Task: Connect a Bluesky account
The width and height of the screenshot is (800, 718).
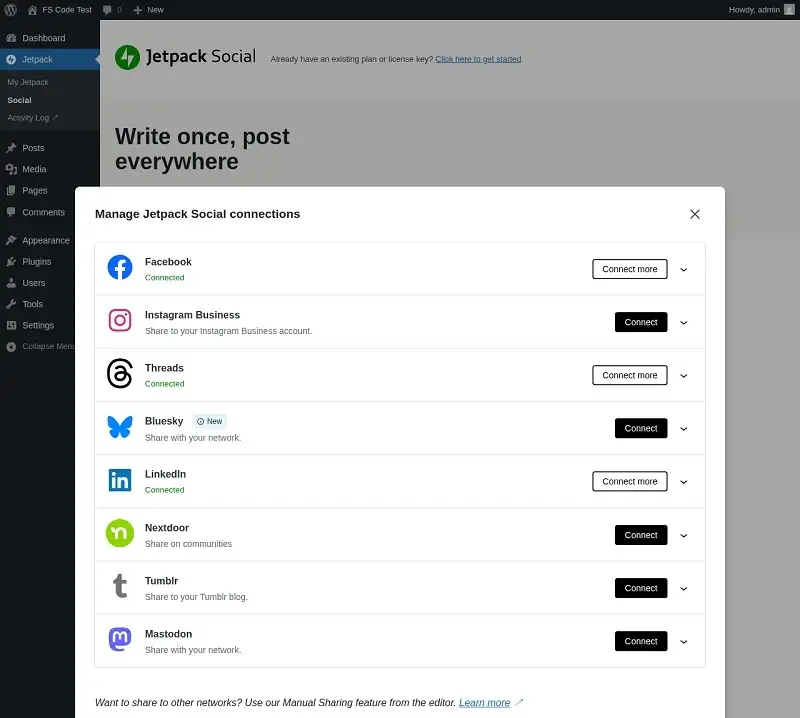Action: (x=641, y=428)
